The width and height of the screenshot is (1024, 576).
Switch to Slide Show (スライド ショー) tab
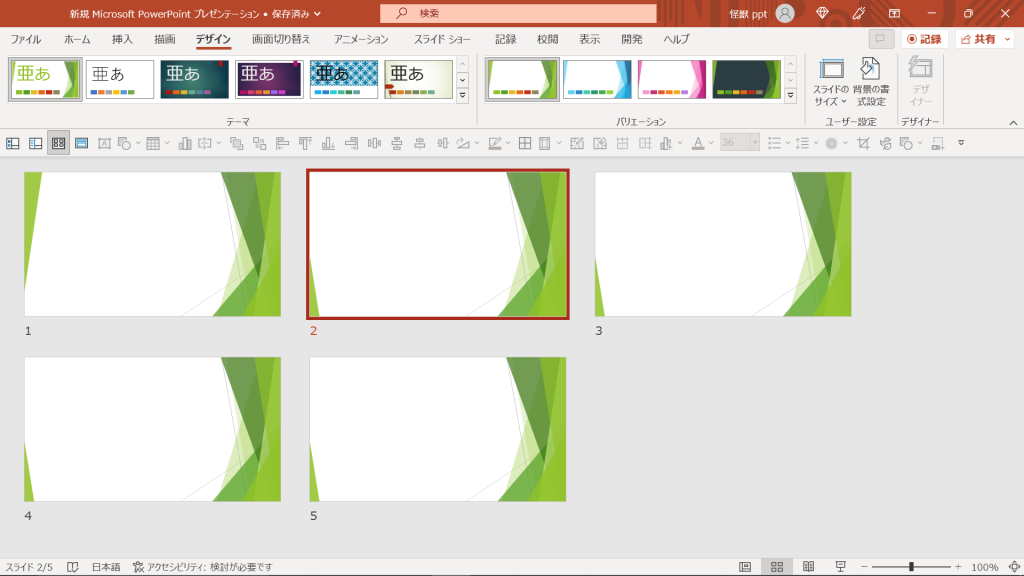(x=441, y=39)
